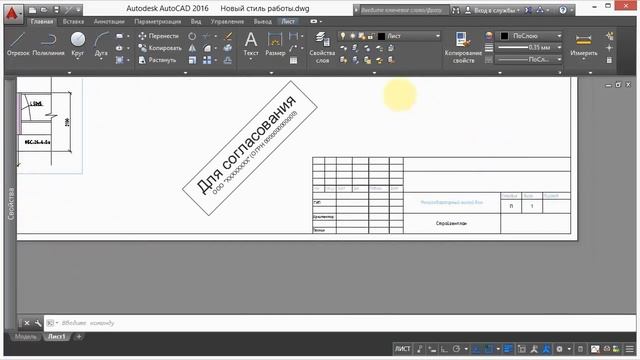Expand the Draw panel arrow

[69, 73]
